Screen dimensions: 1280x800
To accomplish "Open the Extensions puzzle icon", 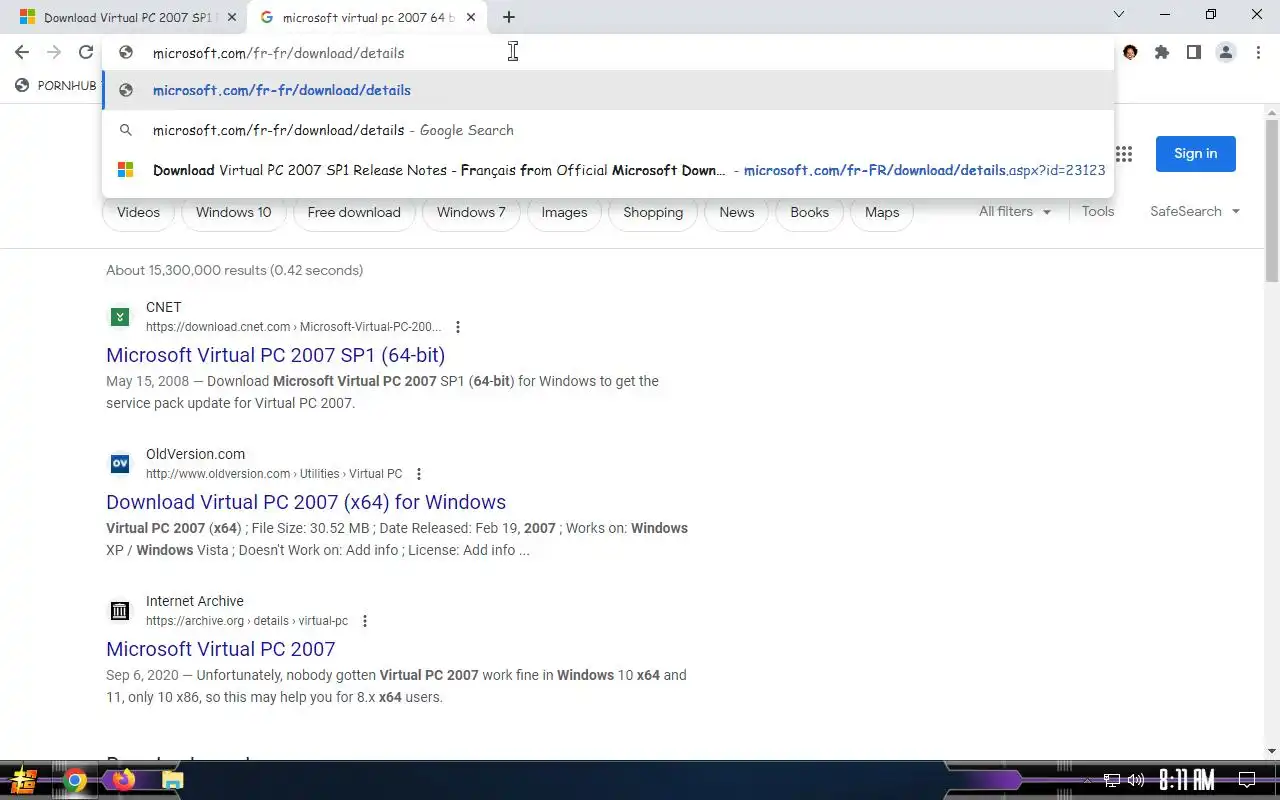I will (x=1162, y=52).
